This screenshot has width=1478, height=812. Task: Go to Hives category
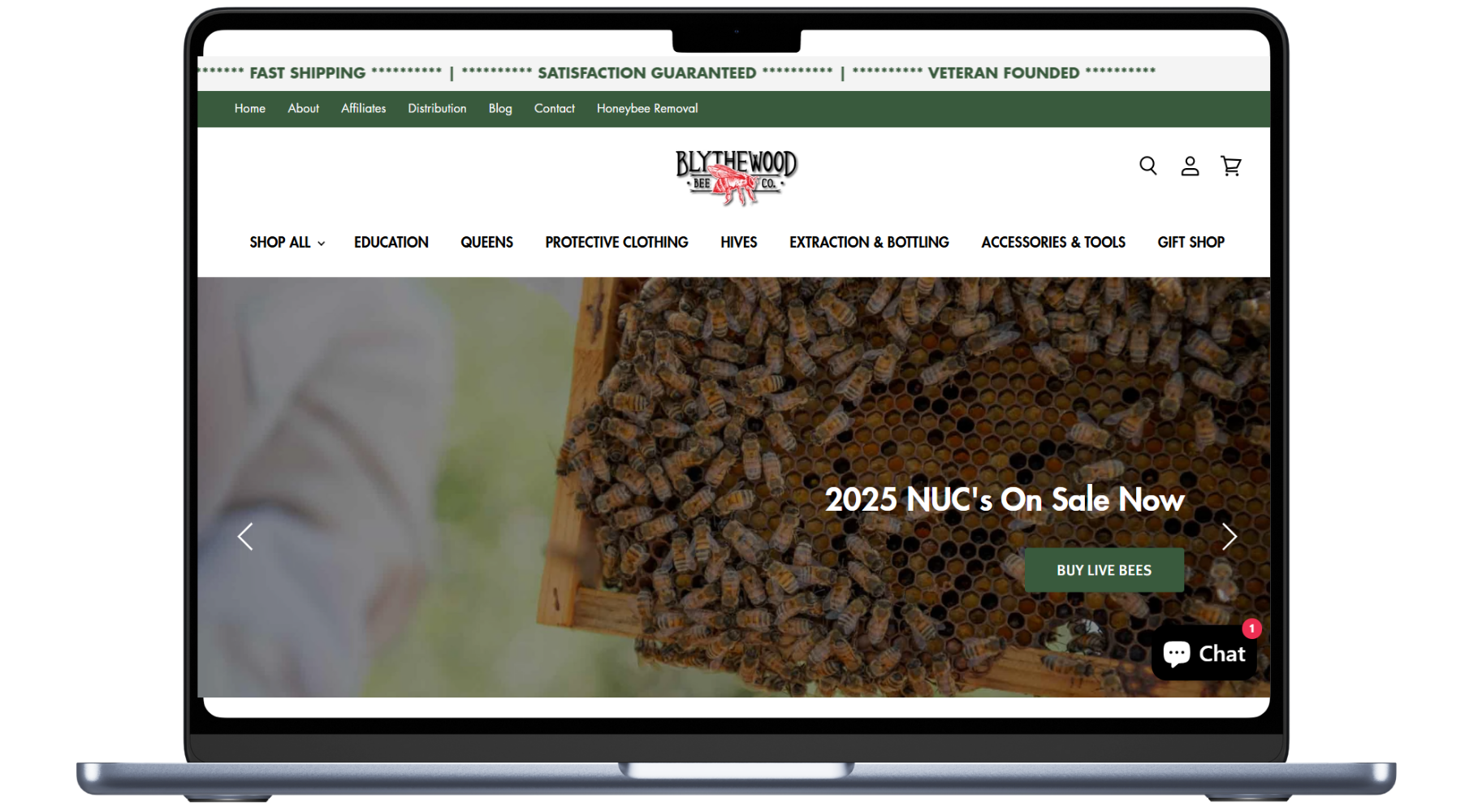pos(738,242)
